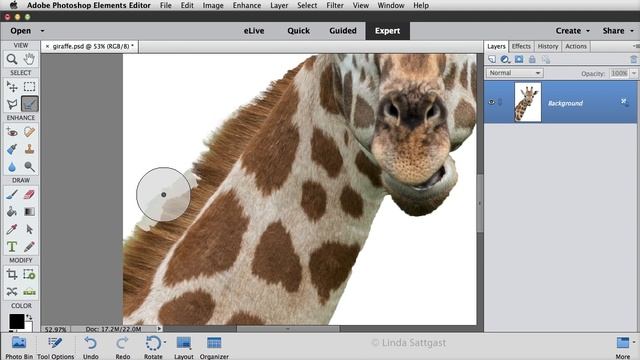Viewport: 640px width, 360px height.
Task: Select the Eraser tool
Action: 29,194
